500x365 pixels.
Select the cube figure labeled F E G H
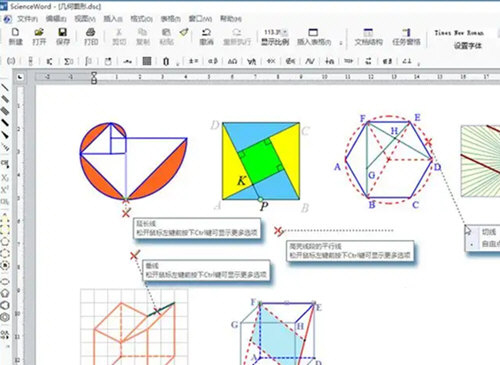[x=278, y=332]
